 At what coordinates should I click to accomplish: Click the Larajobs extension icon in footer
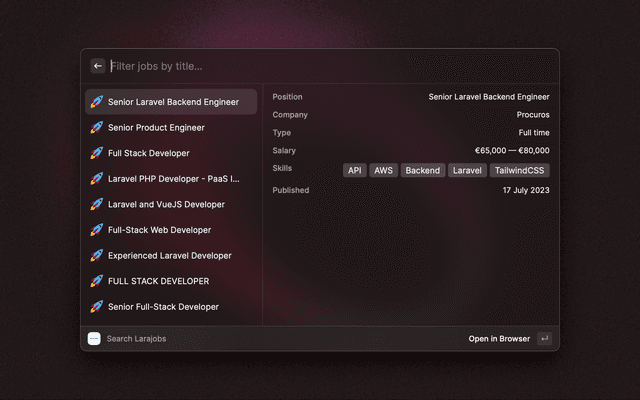(x=94, y=339)
